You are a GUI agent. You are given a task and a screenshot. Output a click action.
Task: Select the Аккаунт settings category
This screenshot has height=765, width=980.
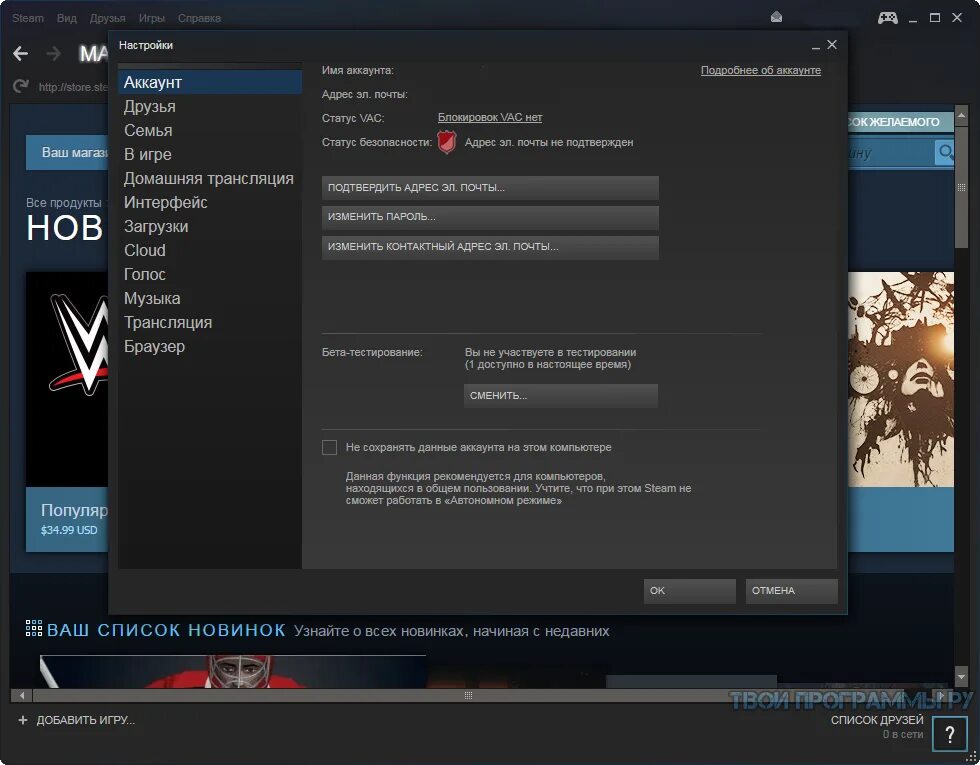[210, 82]
